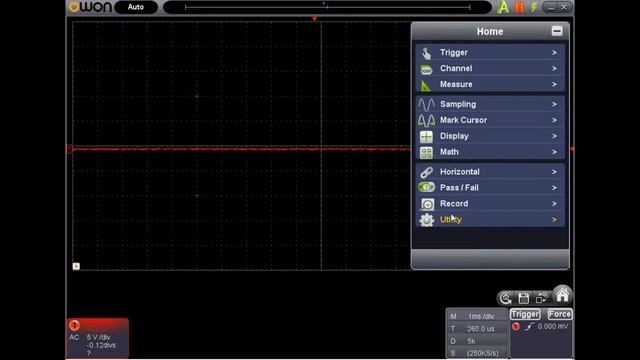The image size is (640, 360).
Task: Click the Trigger button in bottom panel
Action: 525,314
